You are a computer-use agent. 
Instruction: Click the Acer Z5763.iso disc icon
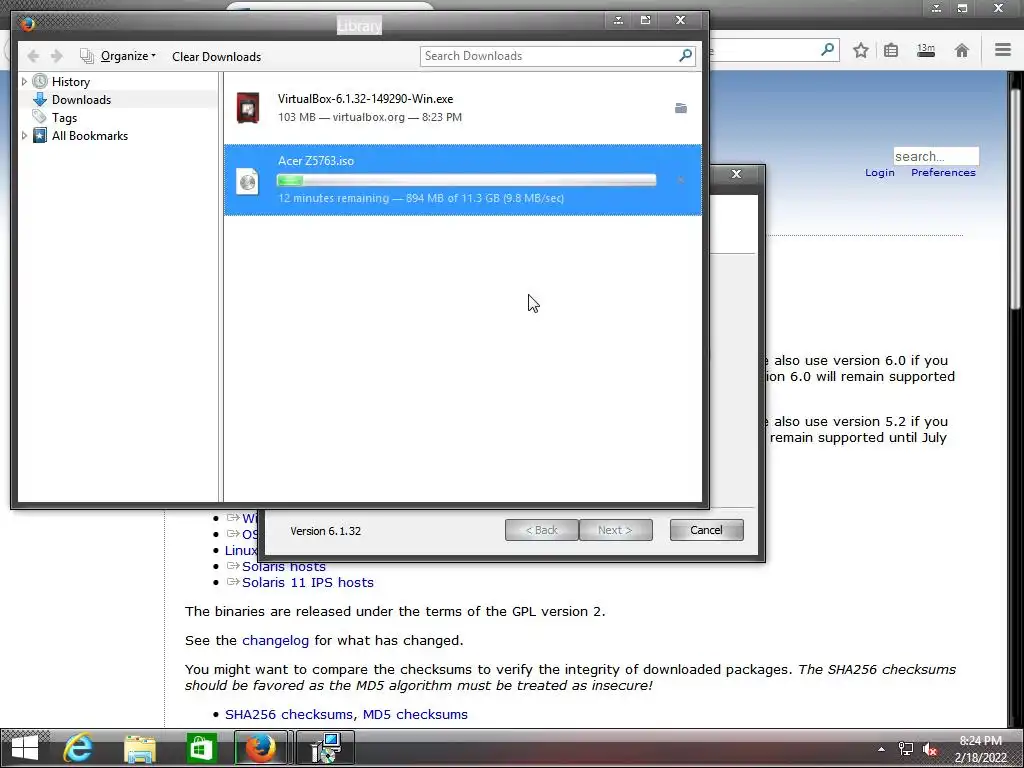248,182
